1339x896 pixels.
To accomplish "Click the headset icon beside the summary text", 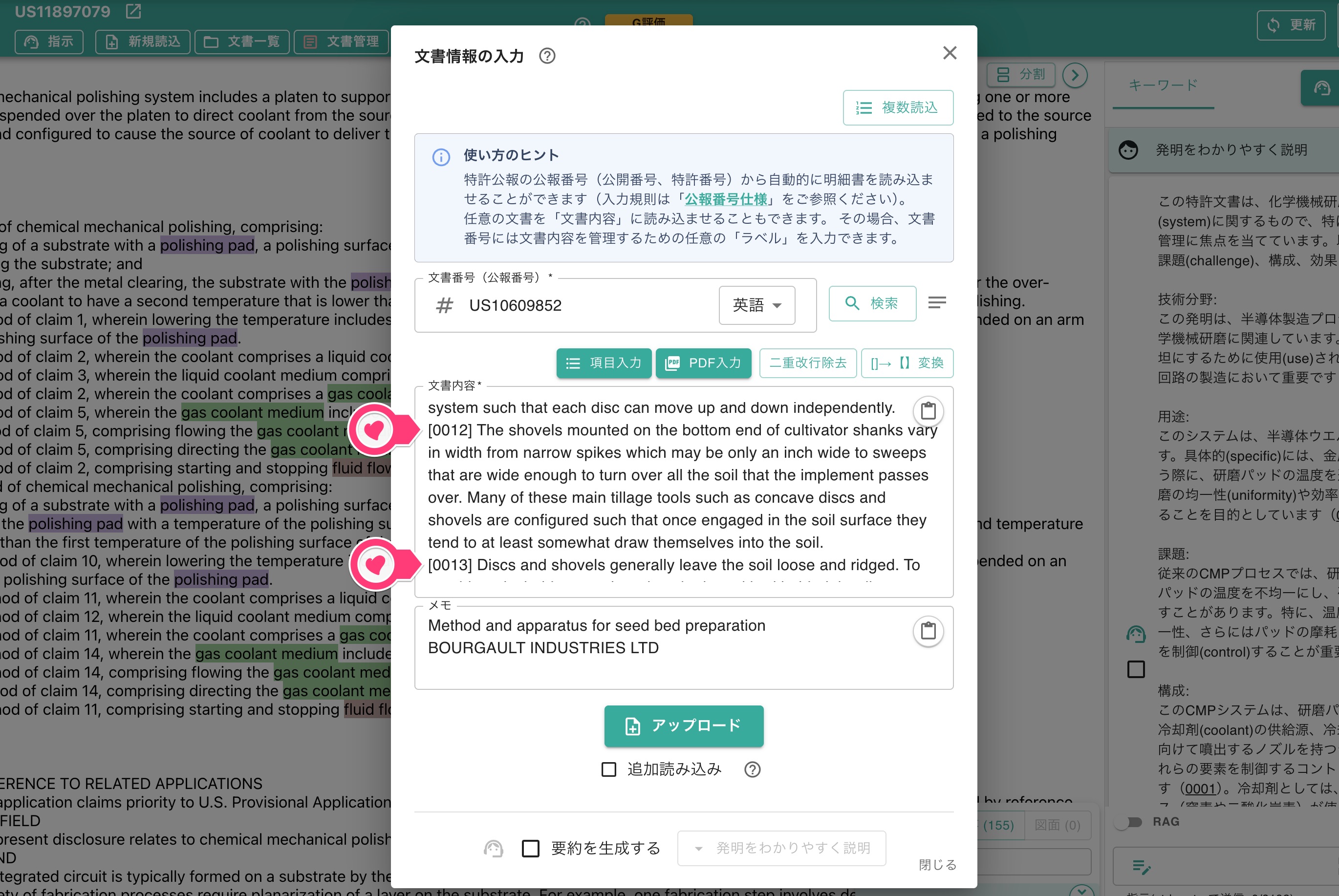I will 1136,634.
